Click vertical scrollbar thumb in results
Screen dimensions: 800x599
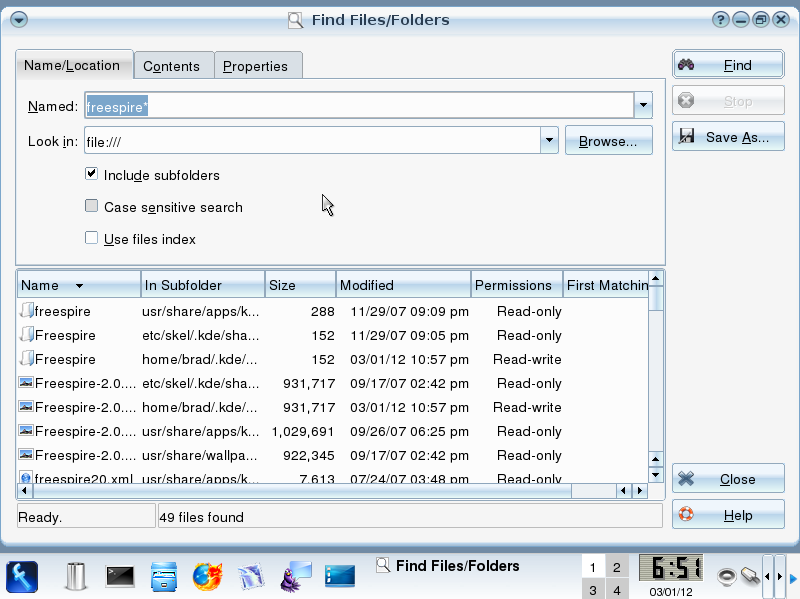tap(656, 298)
